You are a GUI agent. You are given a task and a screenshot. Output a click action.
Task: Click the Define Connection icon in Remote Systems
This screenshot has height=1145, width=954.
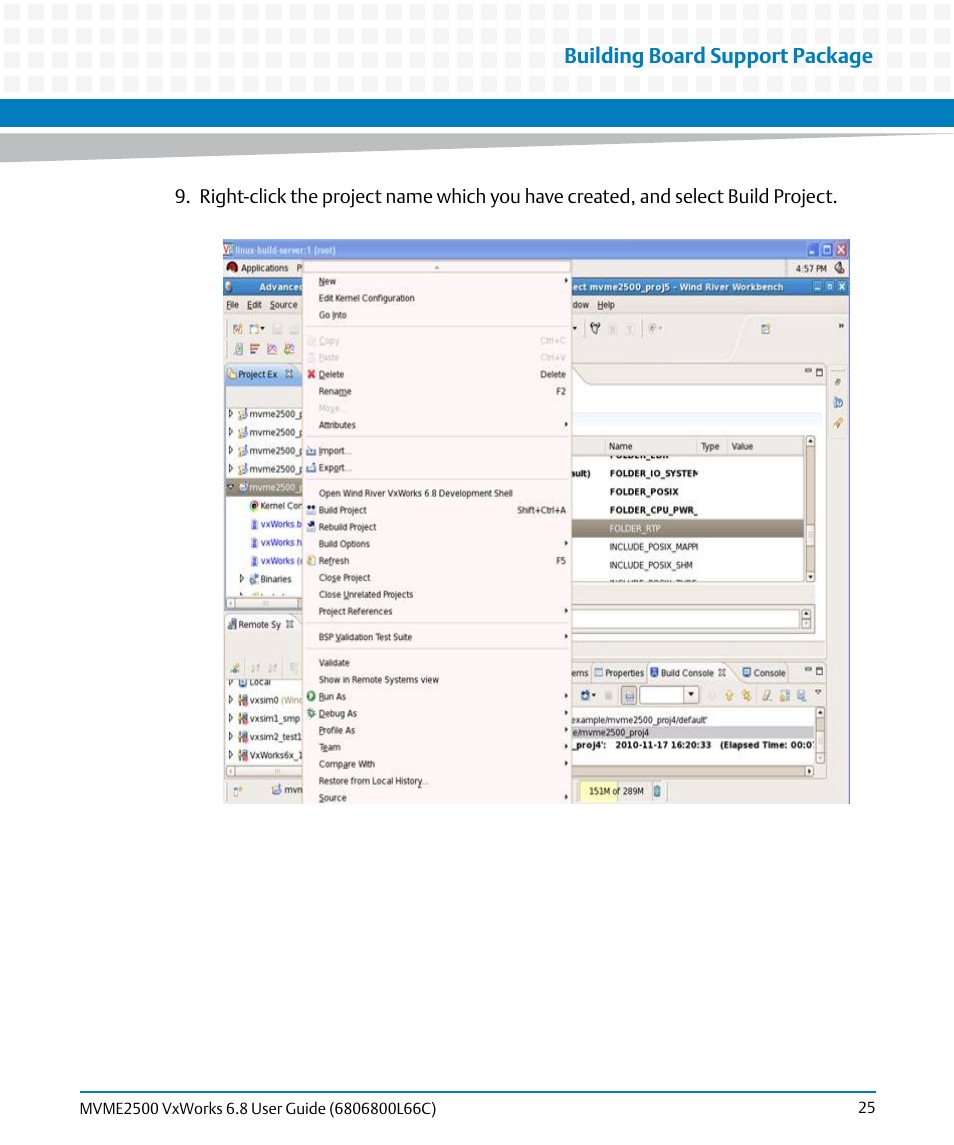point(234,667)
